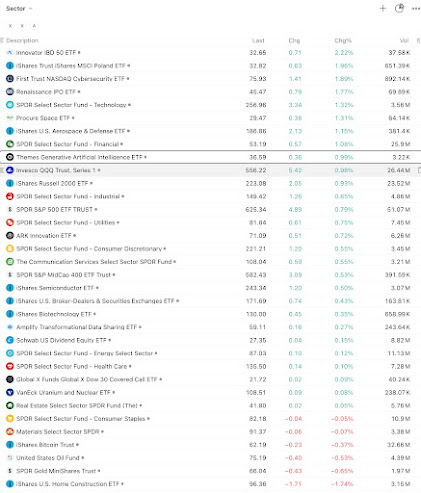421x493 pixels.
Task: Select 'iShares U.S. Home Construction ETF'
Action: click(x=68, y=484)
